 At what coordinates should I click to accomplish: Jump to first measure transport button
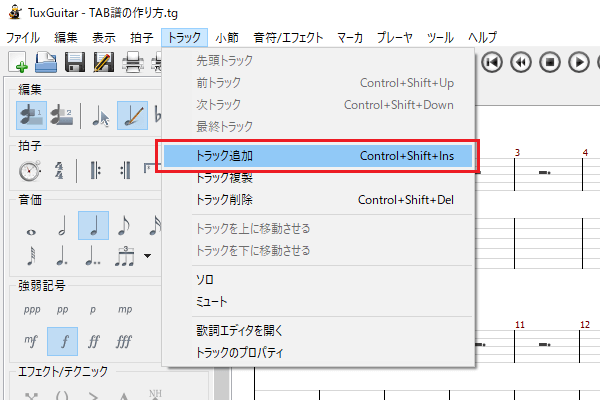pyautogui.click(x=492, y=62)
